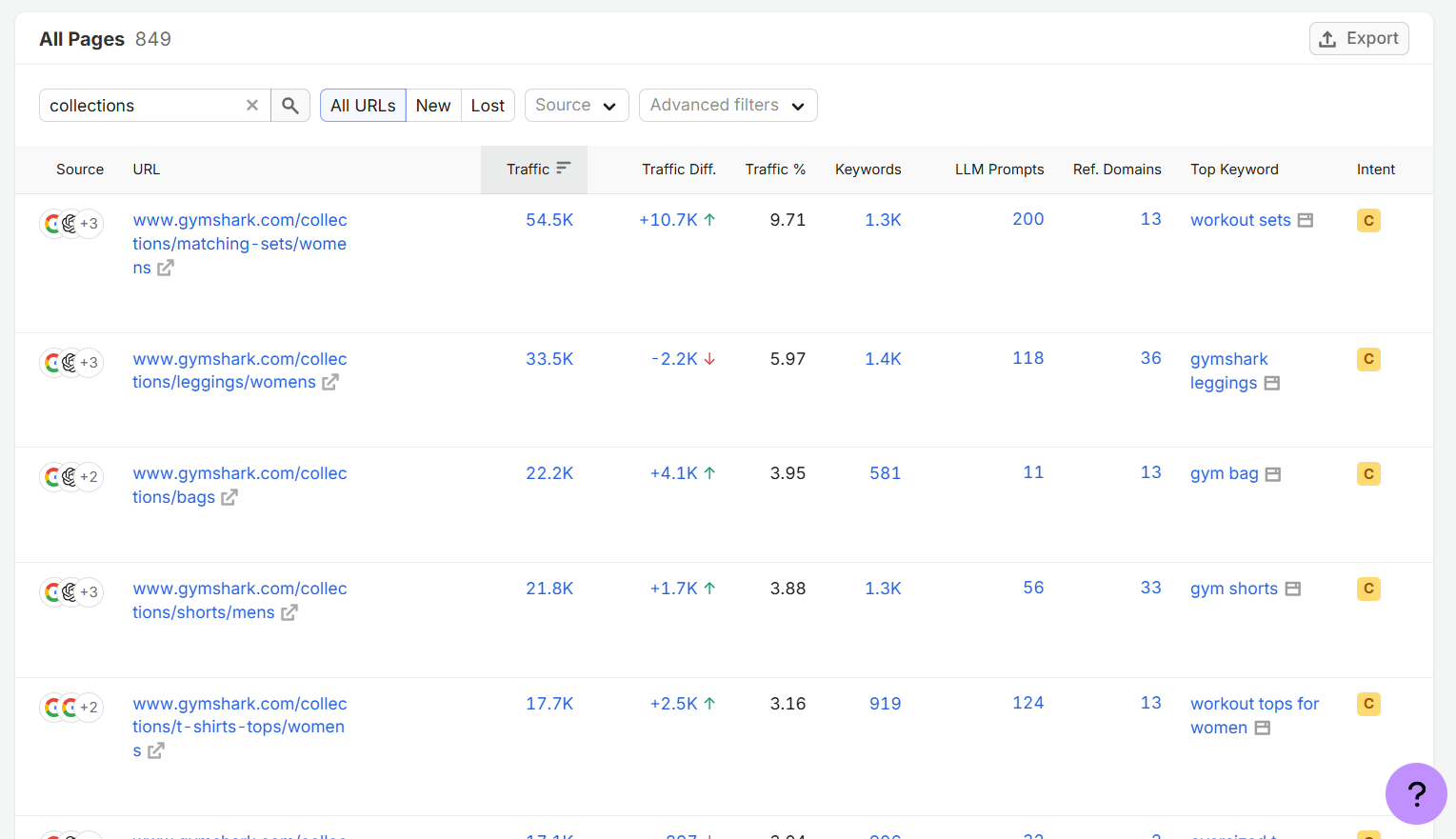Click Commercial intent badge in gym shorts row
Screen dimensions: 1456x839
(1368, 589)
